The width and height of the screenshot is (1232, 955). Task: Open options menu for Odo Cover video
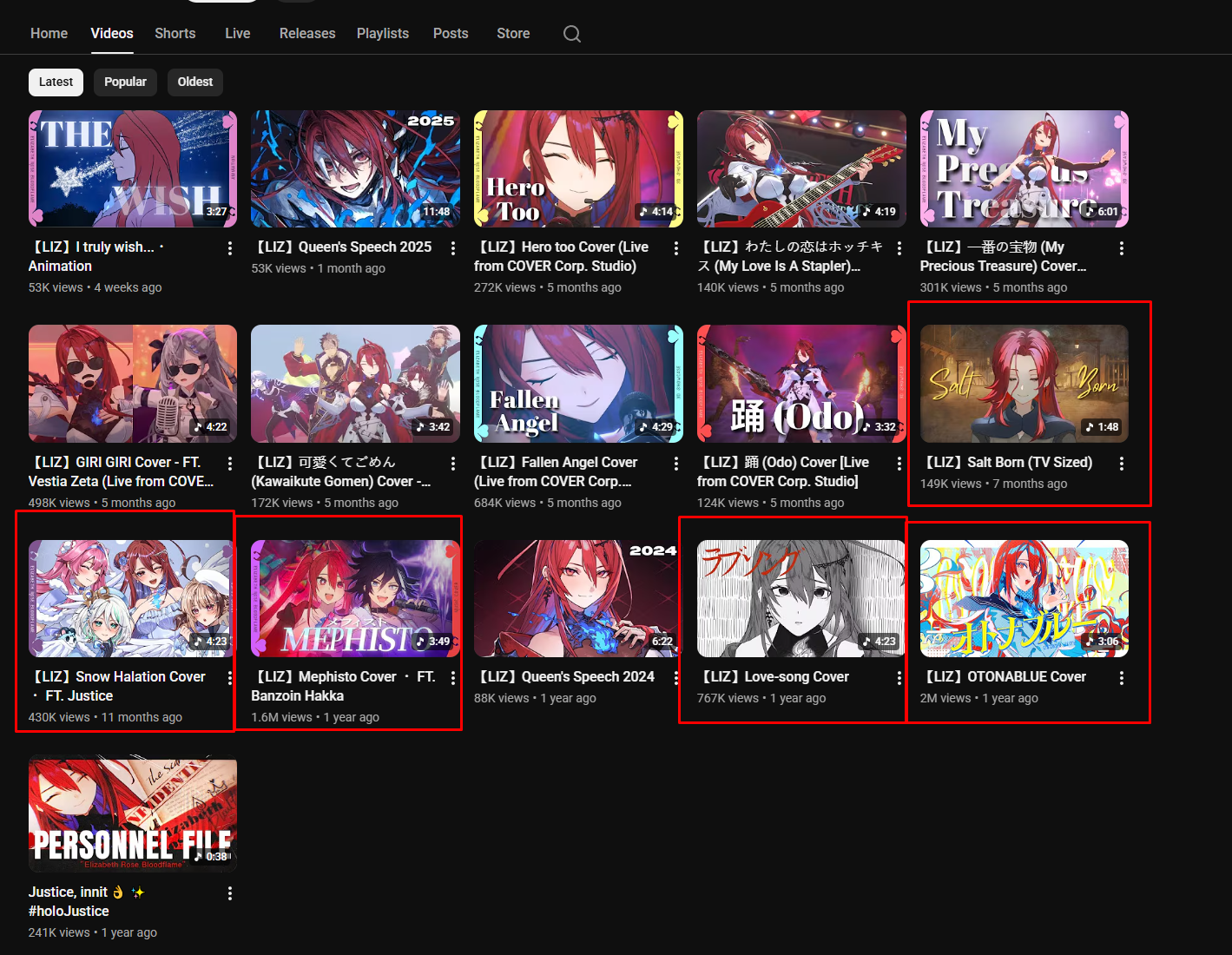tap(899, 464)
